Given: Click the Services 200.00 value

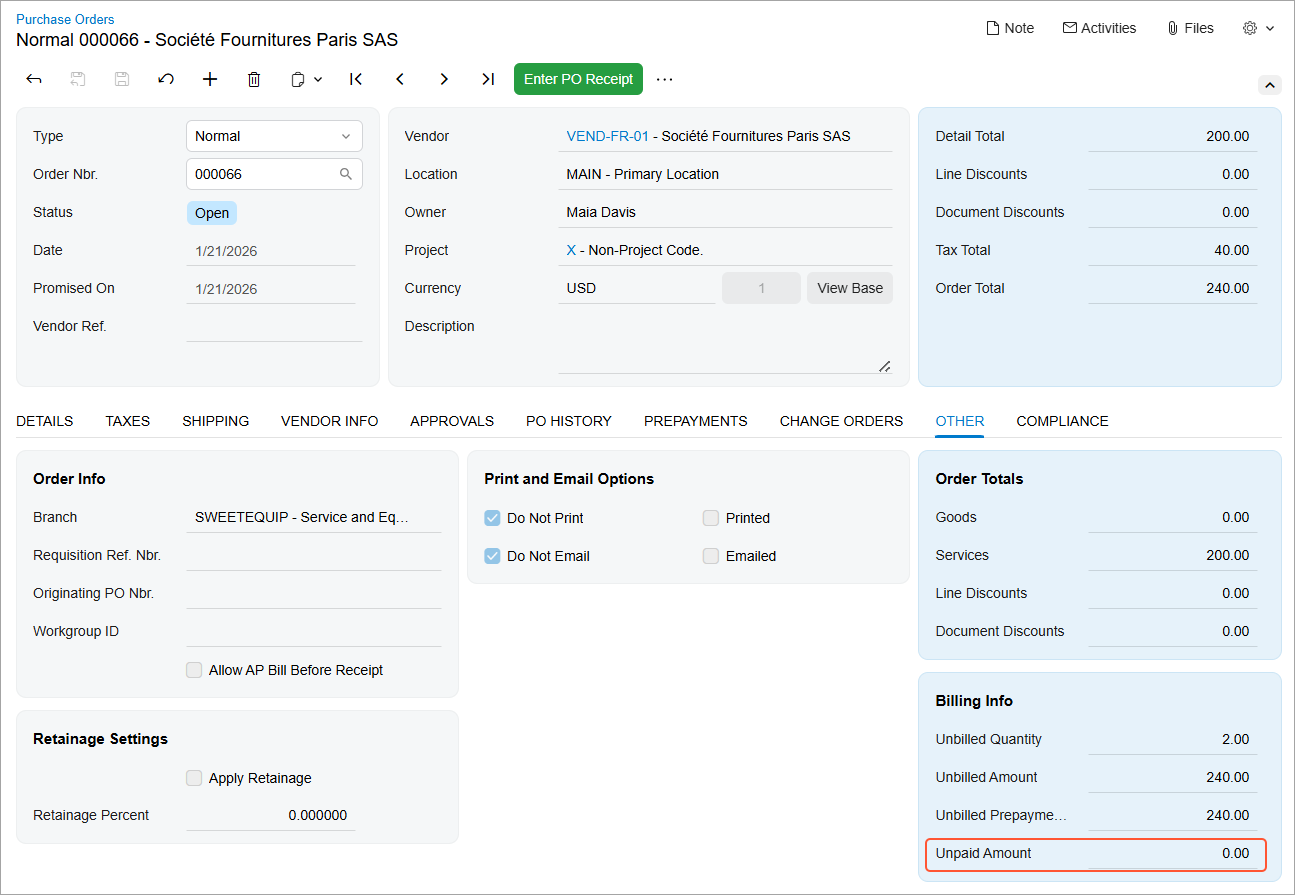Looking at the screenshot, I should coord(1227,555).
